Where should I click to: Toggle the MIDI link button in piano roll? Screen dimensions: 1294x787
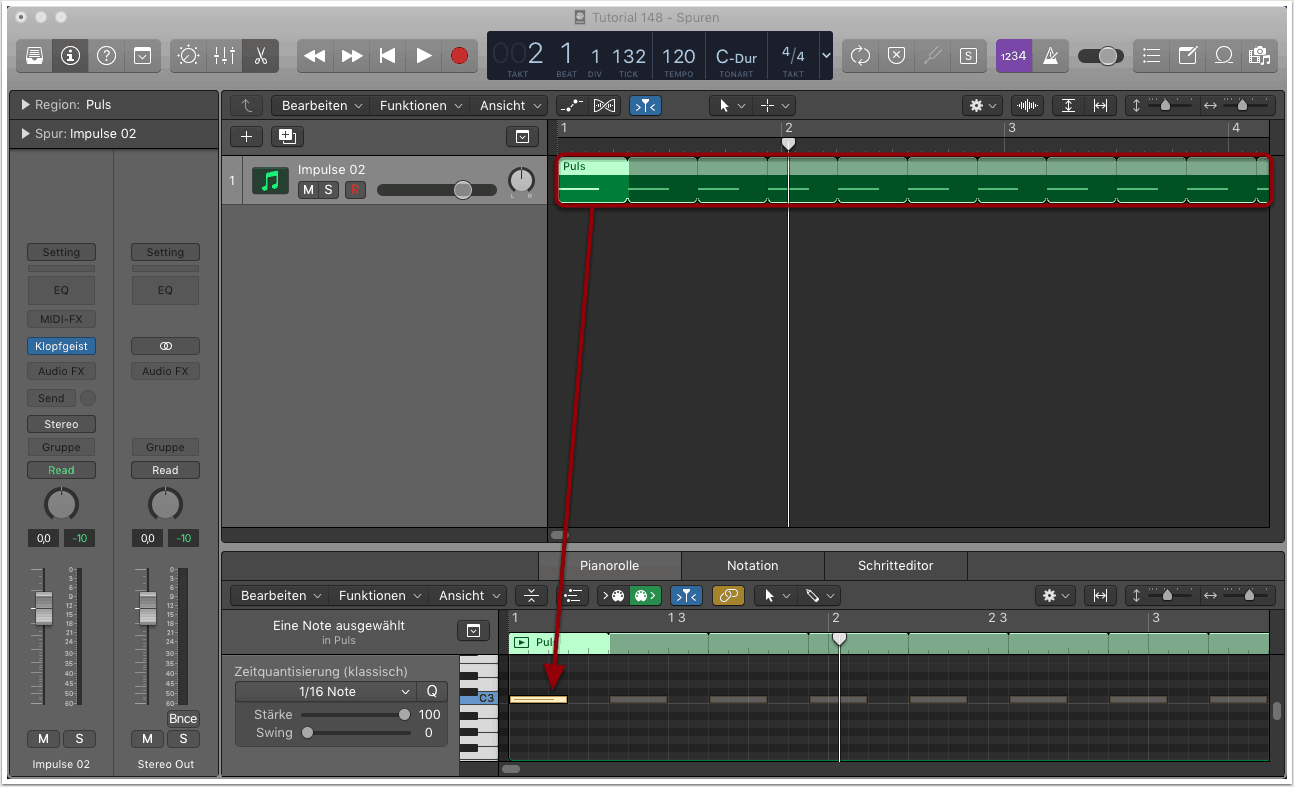728,595
